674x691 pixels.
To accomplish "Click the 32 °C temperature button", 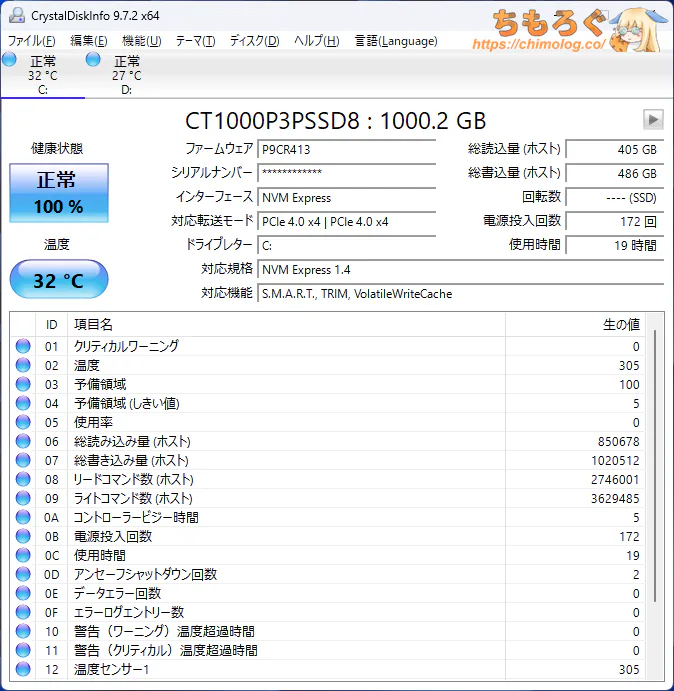I will 58,280.
